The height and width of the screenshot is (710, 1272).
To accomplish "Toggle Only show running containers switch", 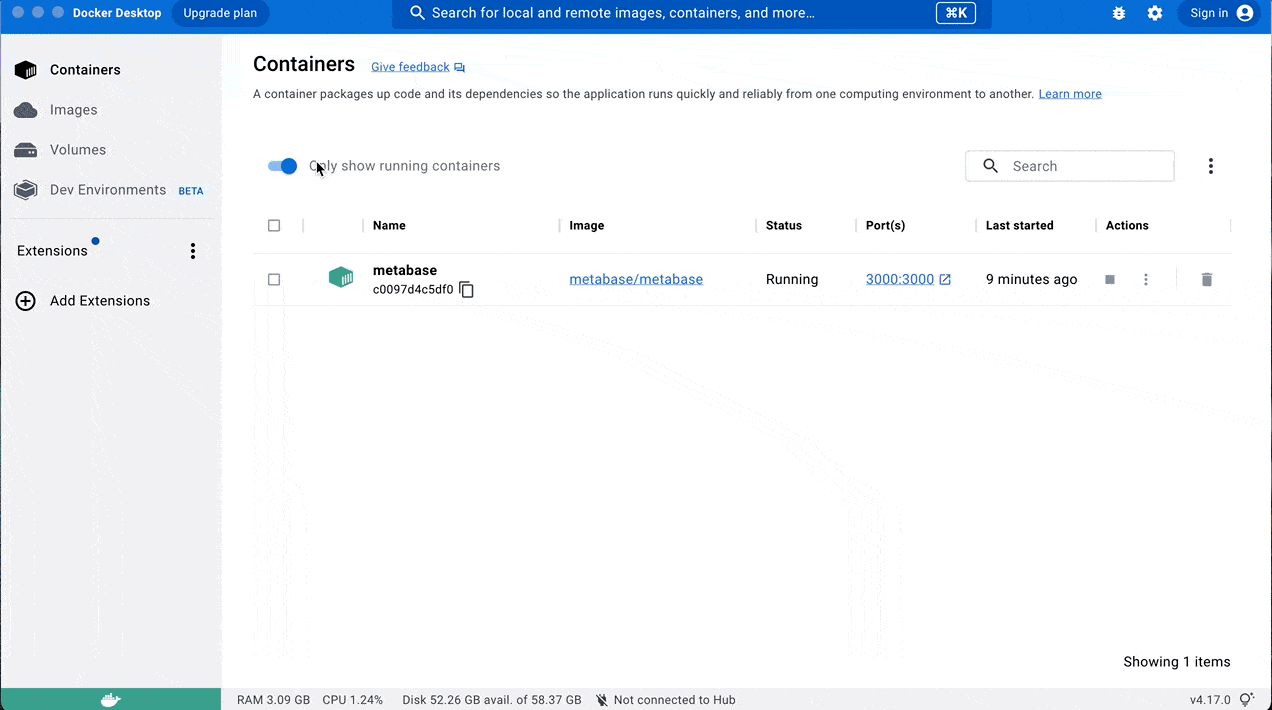I will tap(283, 166).
